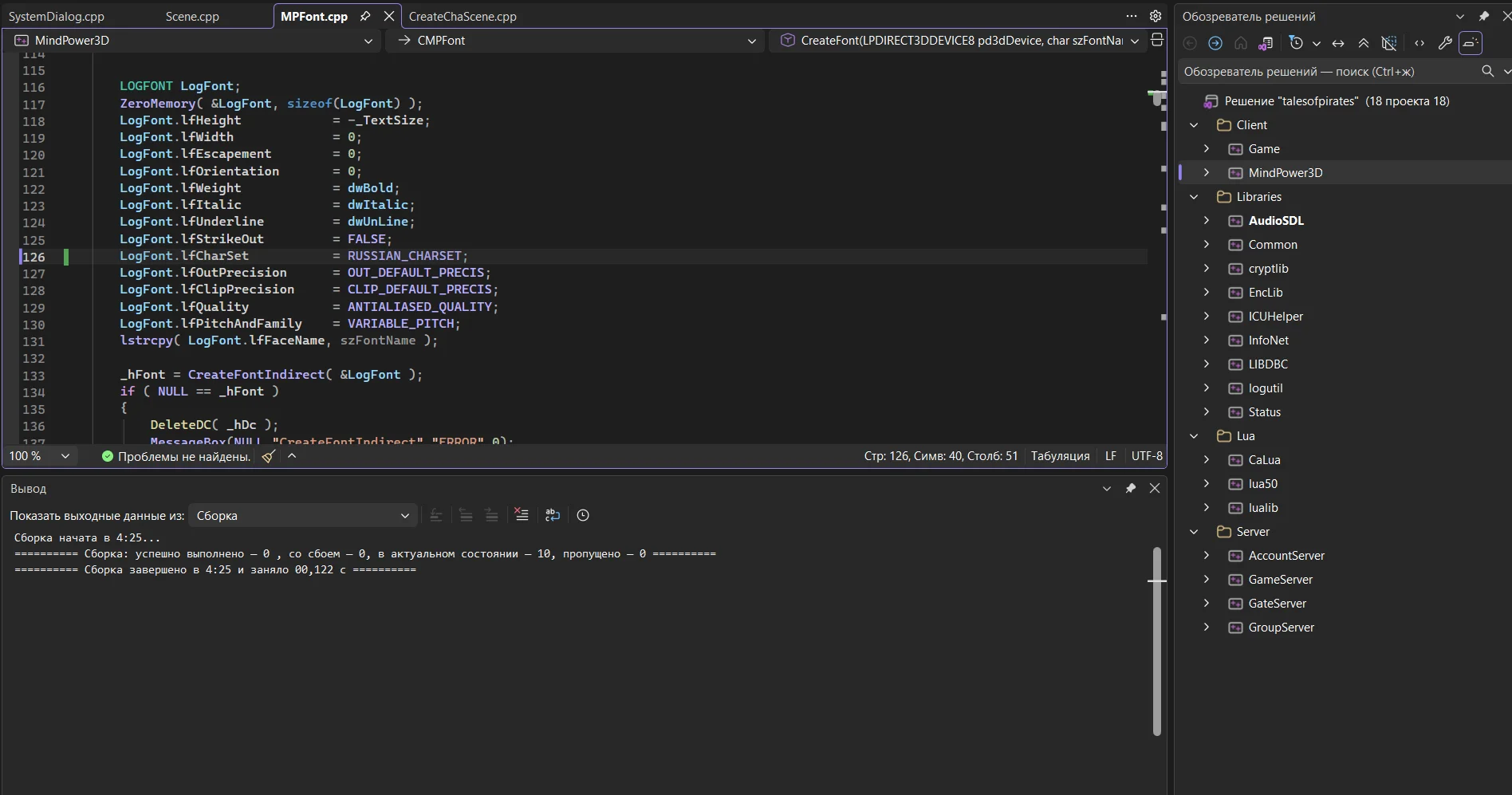Expand the GameServer project node
Viewport: 1512px width, 795px height.
(1207, 580)
